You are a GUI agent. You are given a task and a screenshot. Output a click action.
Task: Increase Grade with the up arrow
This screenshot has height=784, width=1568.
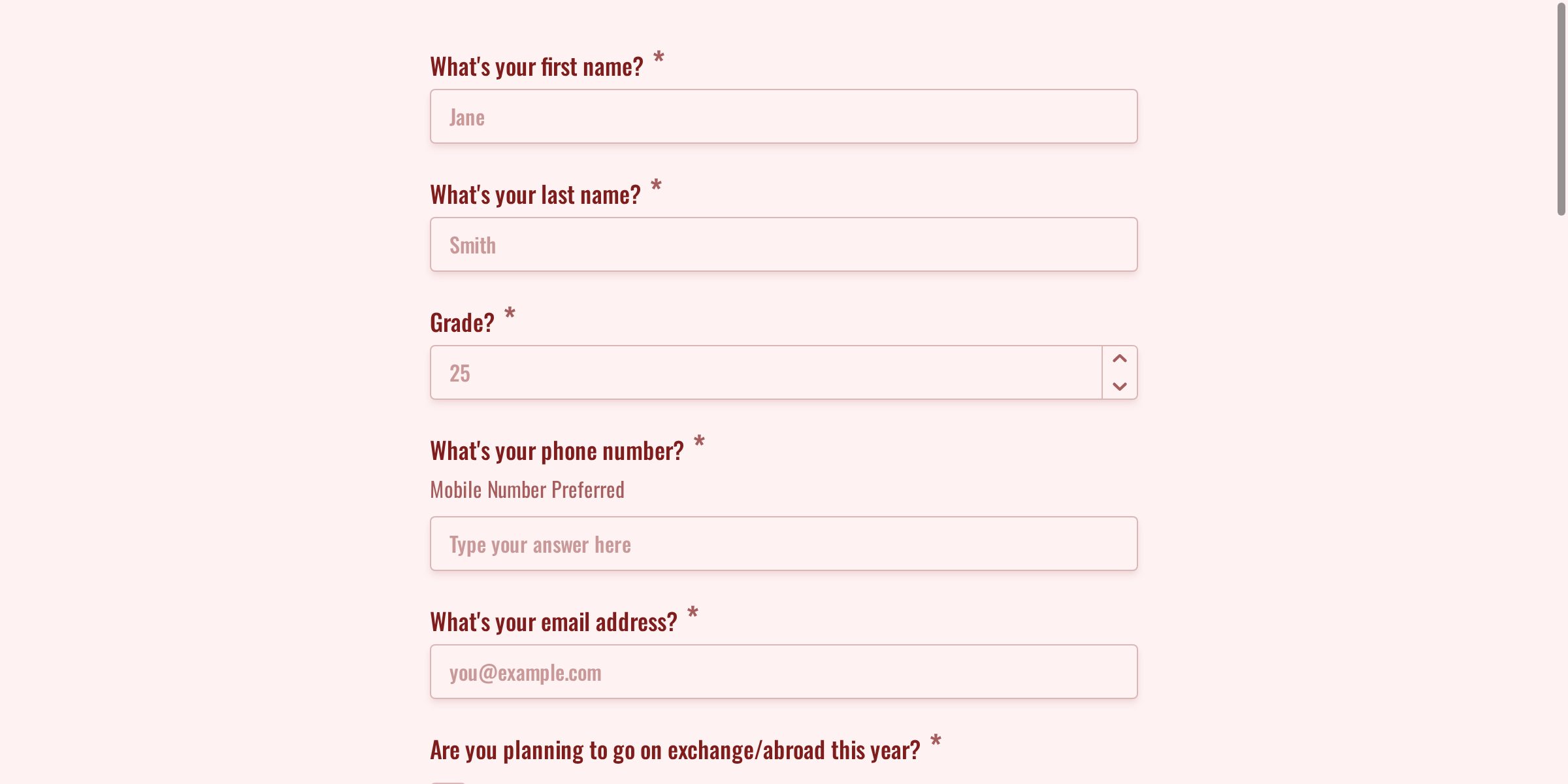[1119, 359]
